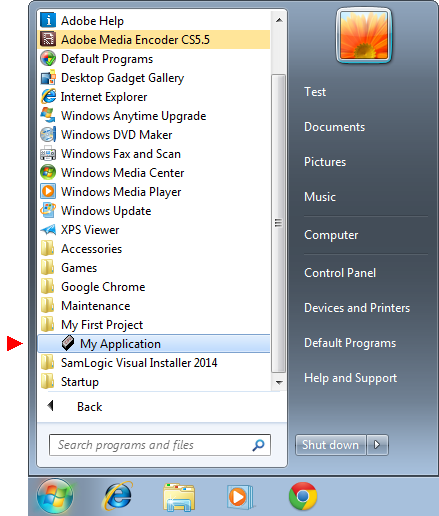This screenshot has height=516, width=439.
Task: Launch Internet Explorer from the programs list icon
Action: click(48, 97)
